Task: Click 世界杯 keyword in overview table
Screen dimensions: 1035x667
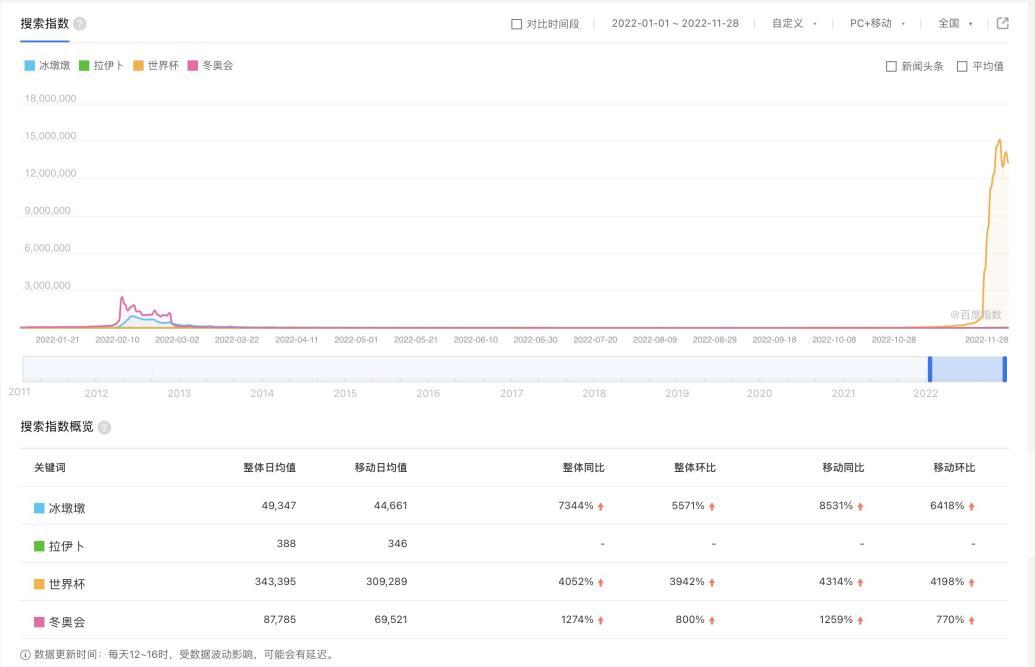Action: (x=67, y=584)
